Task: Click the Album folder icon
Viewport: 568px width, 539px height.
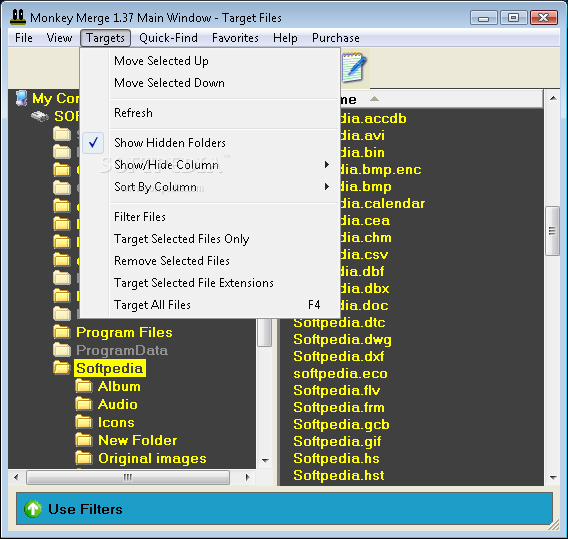Action: click(x=84, y=386)
